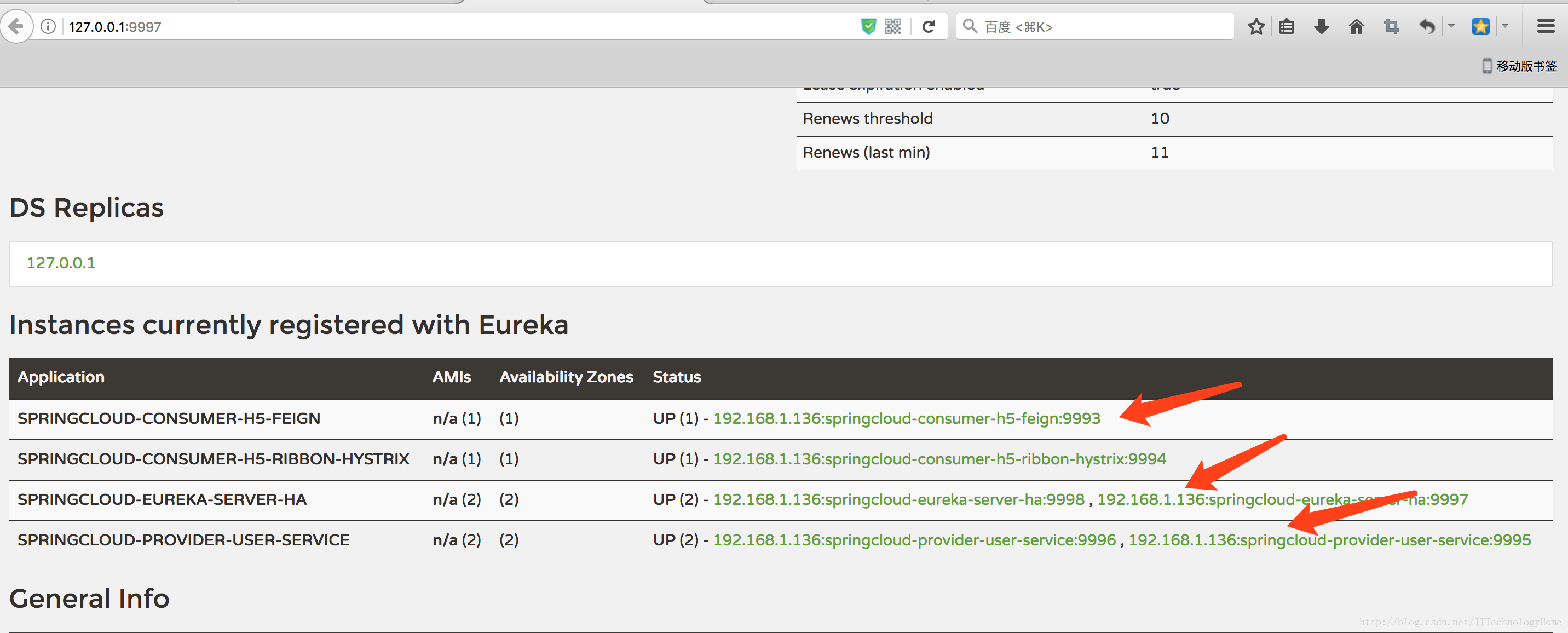Click n/a (1) in the H5-FEIGN row

pos(457,418)
